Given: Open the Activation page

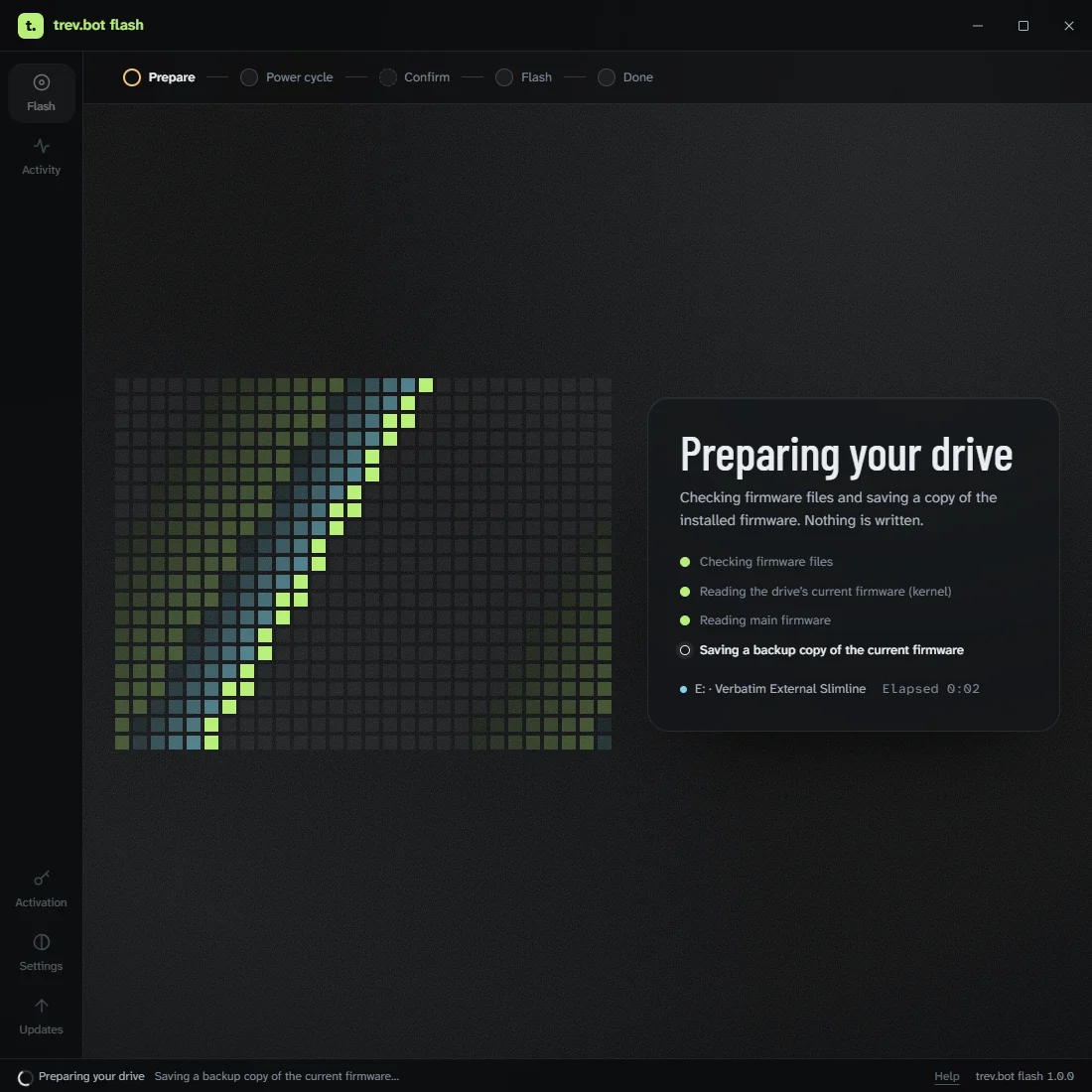Looking at the screenshot, I should [41, 889].
